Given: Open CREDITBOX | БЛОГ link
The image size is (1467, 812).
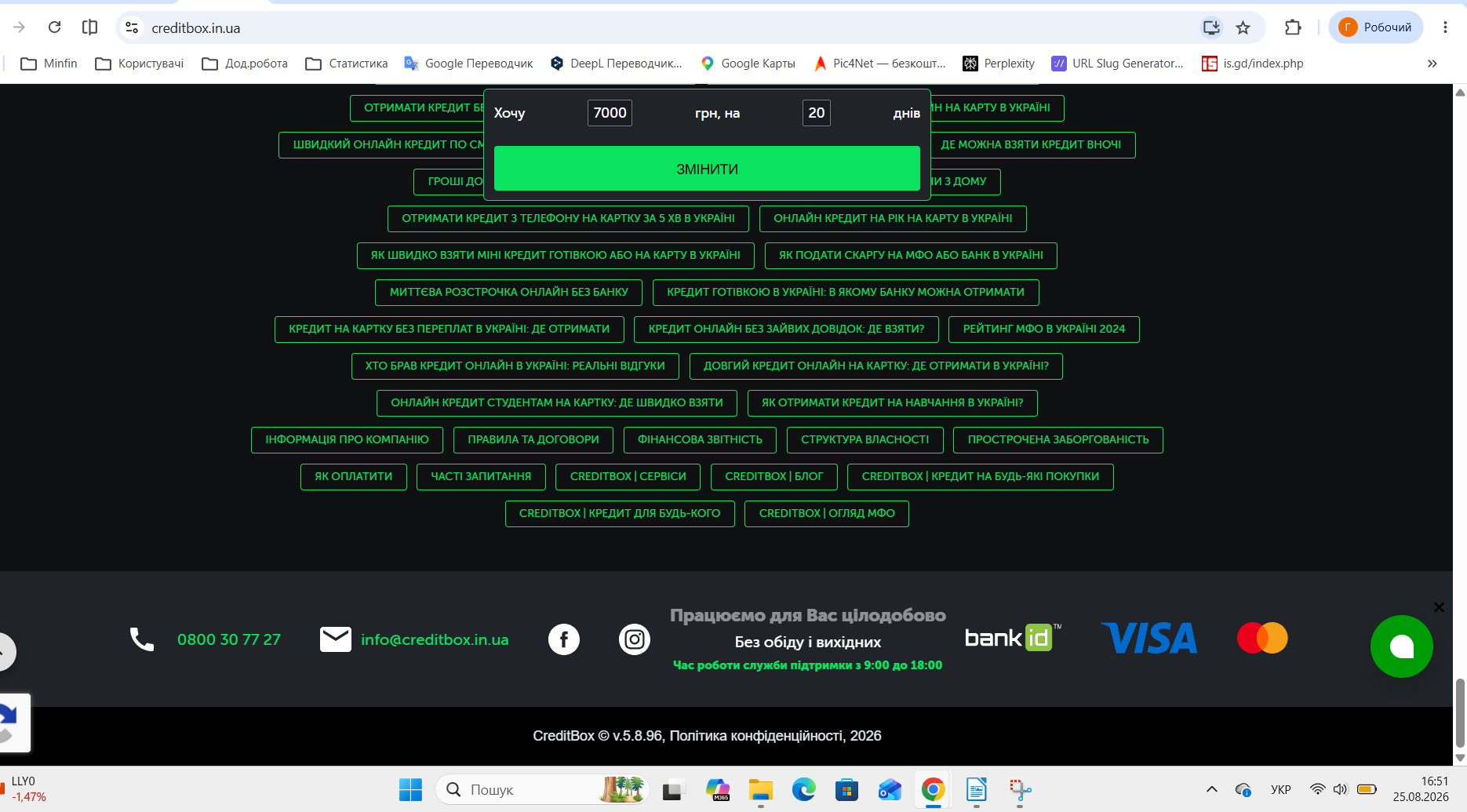Looking at the screenshot, I should point(774,477).
